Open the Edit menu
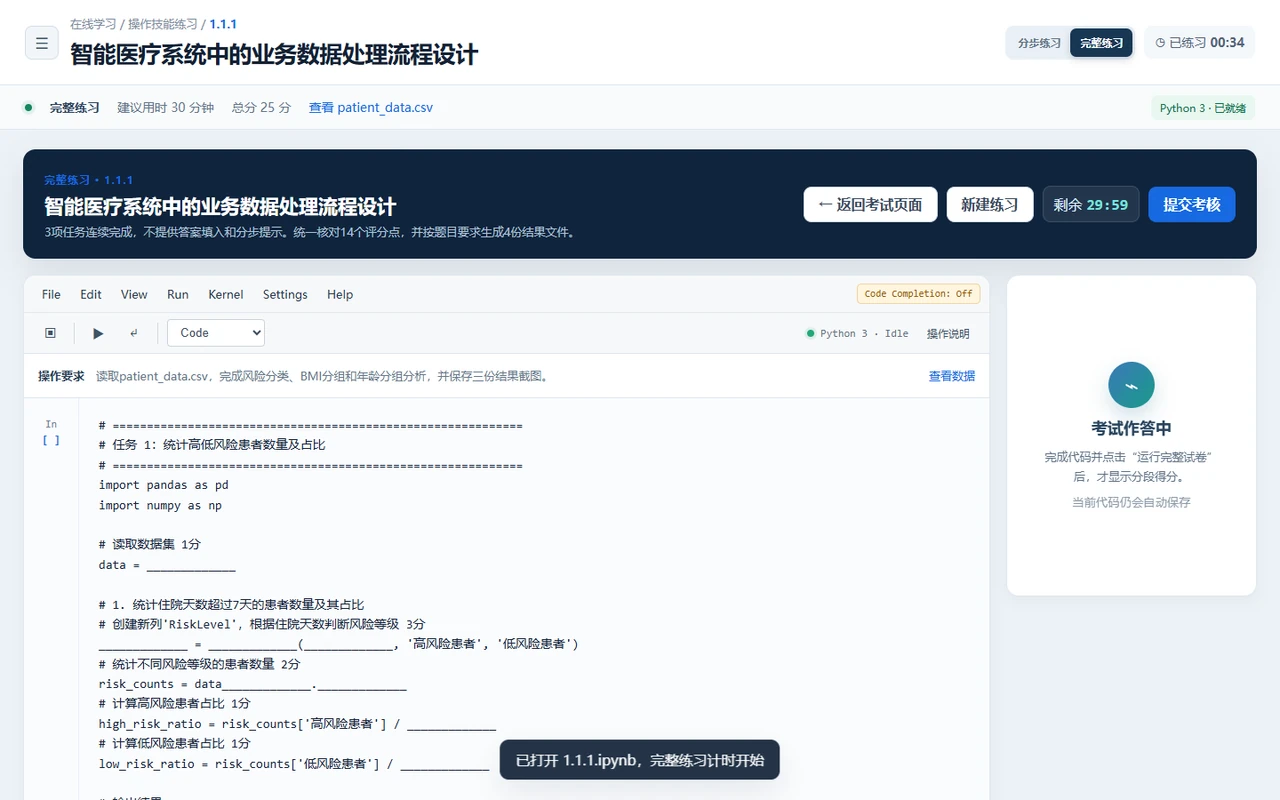The width and height of the screenshot is (1280, 800). pyautogui.click(x=91, y=294)
